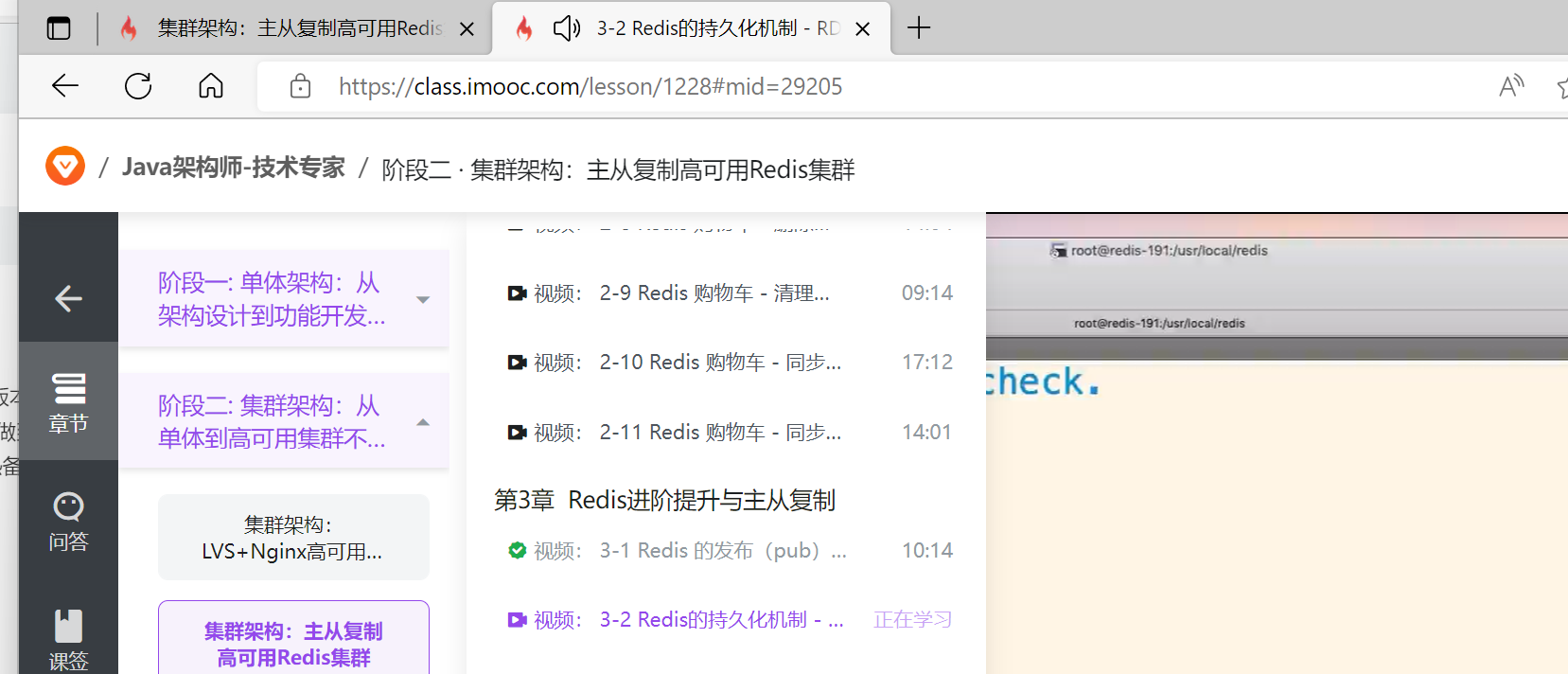The height and width of the screenshot is (674, 1568).
Task: Click the 17:12 duration text
Action: pyautogui.click(x=926, y=363)
